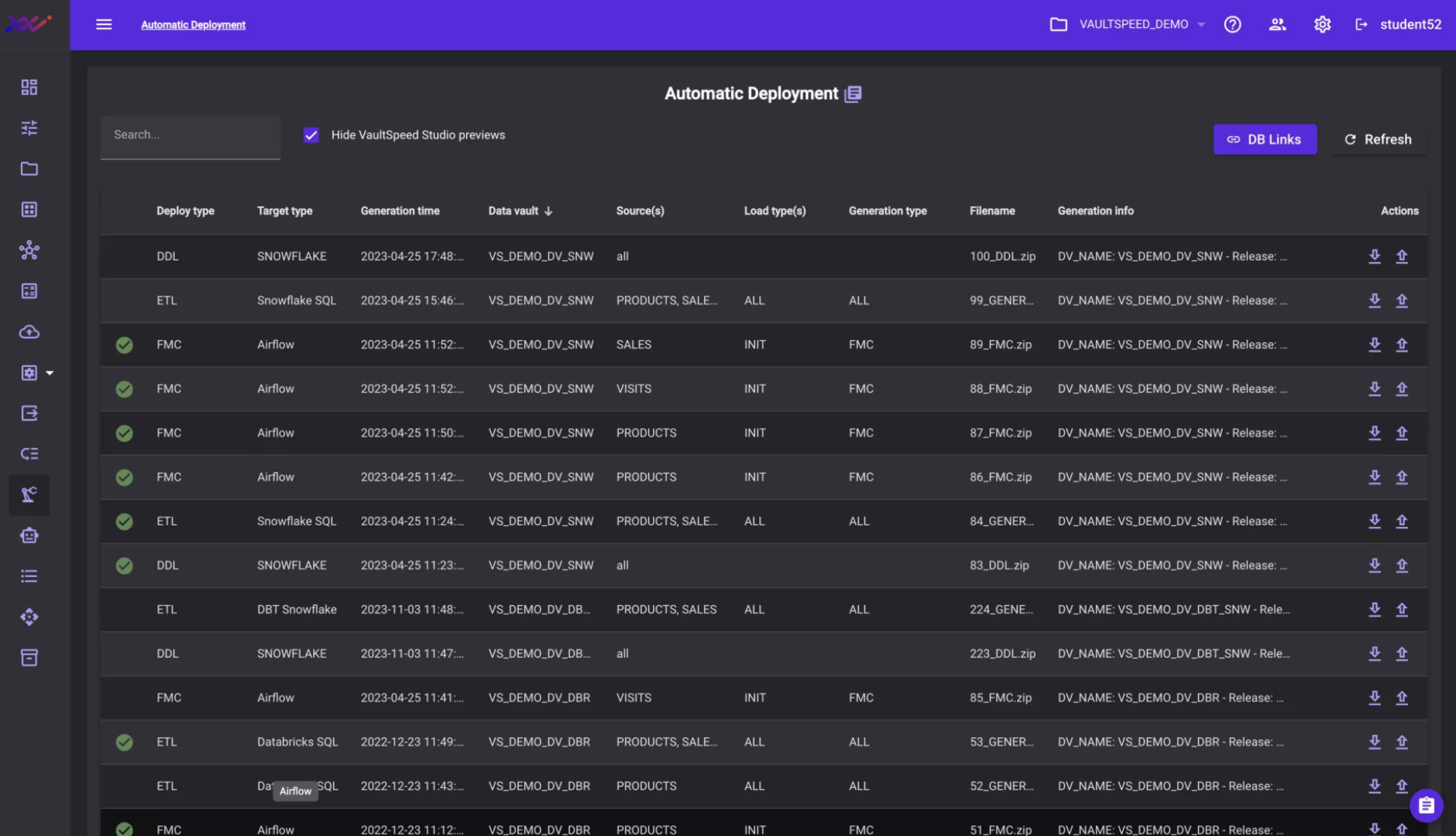Viewport: 1456px width, 836px height.
Task: Click the dashboard grid icon in sidebar
Action: pos(29,87)
